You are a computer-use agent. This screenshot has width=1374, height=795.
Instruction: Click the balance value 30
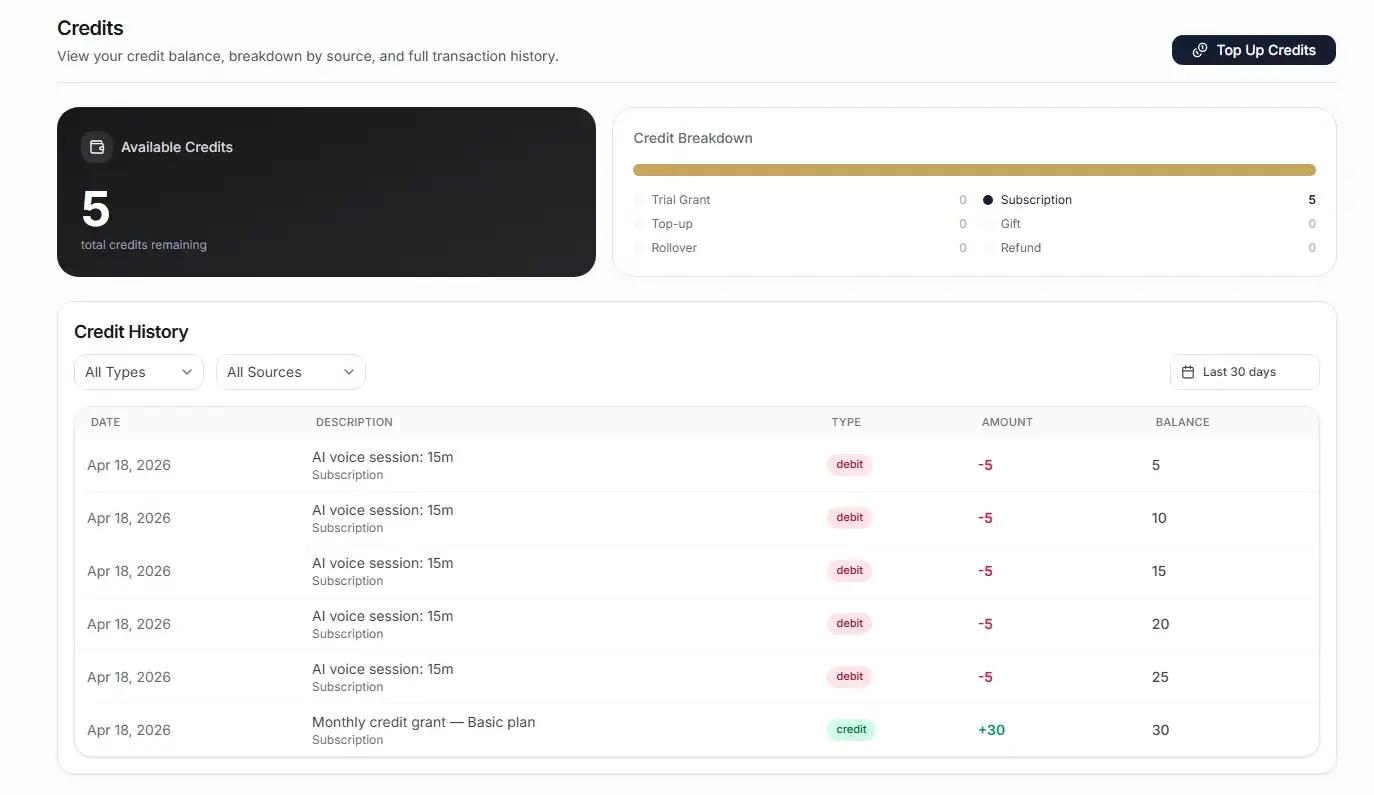click(x=1160, y=730)
